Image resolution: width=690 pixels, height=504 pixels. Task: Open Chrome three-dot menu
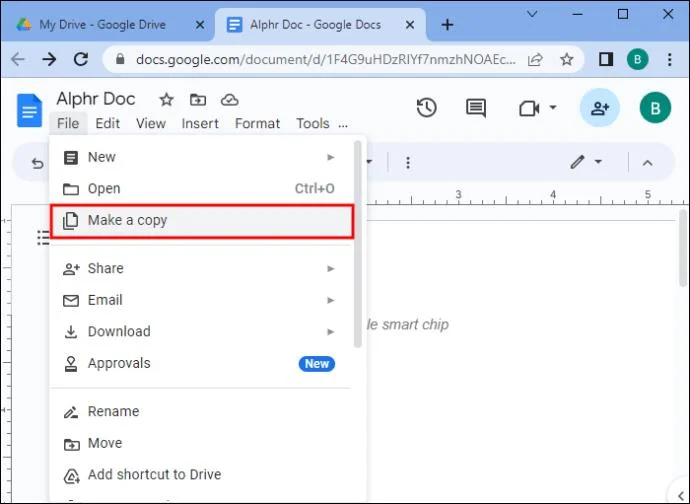(669, 59)
